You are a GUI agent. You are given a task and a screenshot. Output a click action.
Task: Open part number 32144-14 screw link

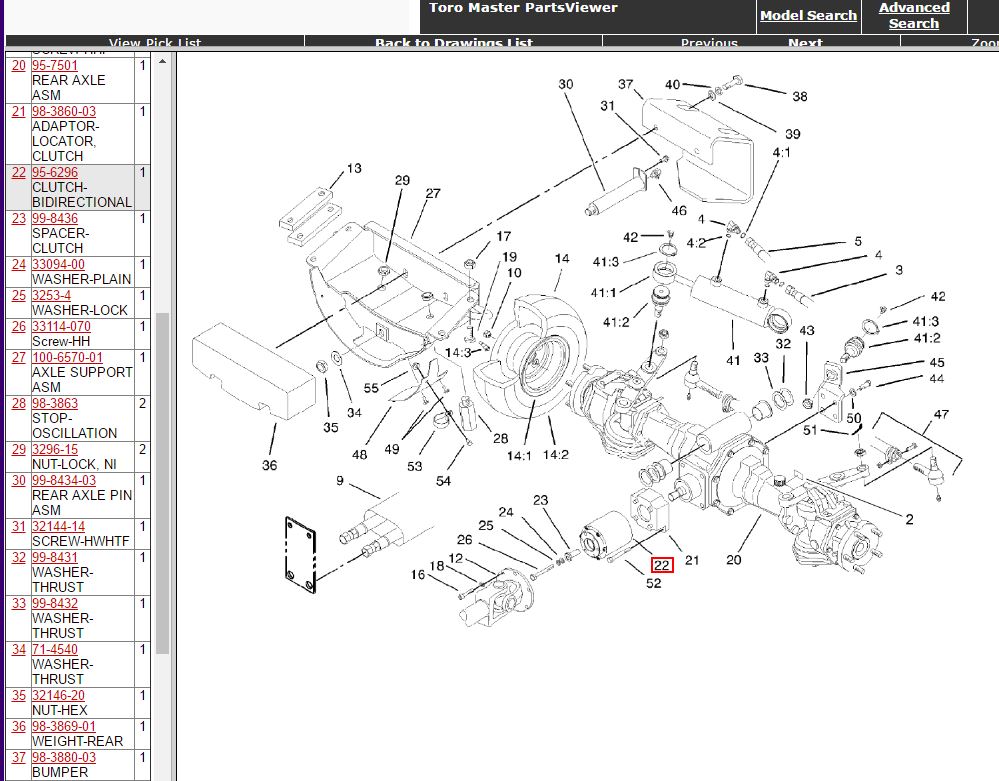tap(58, 527)
